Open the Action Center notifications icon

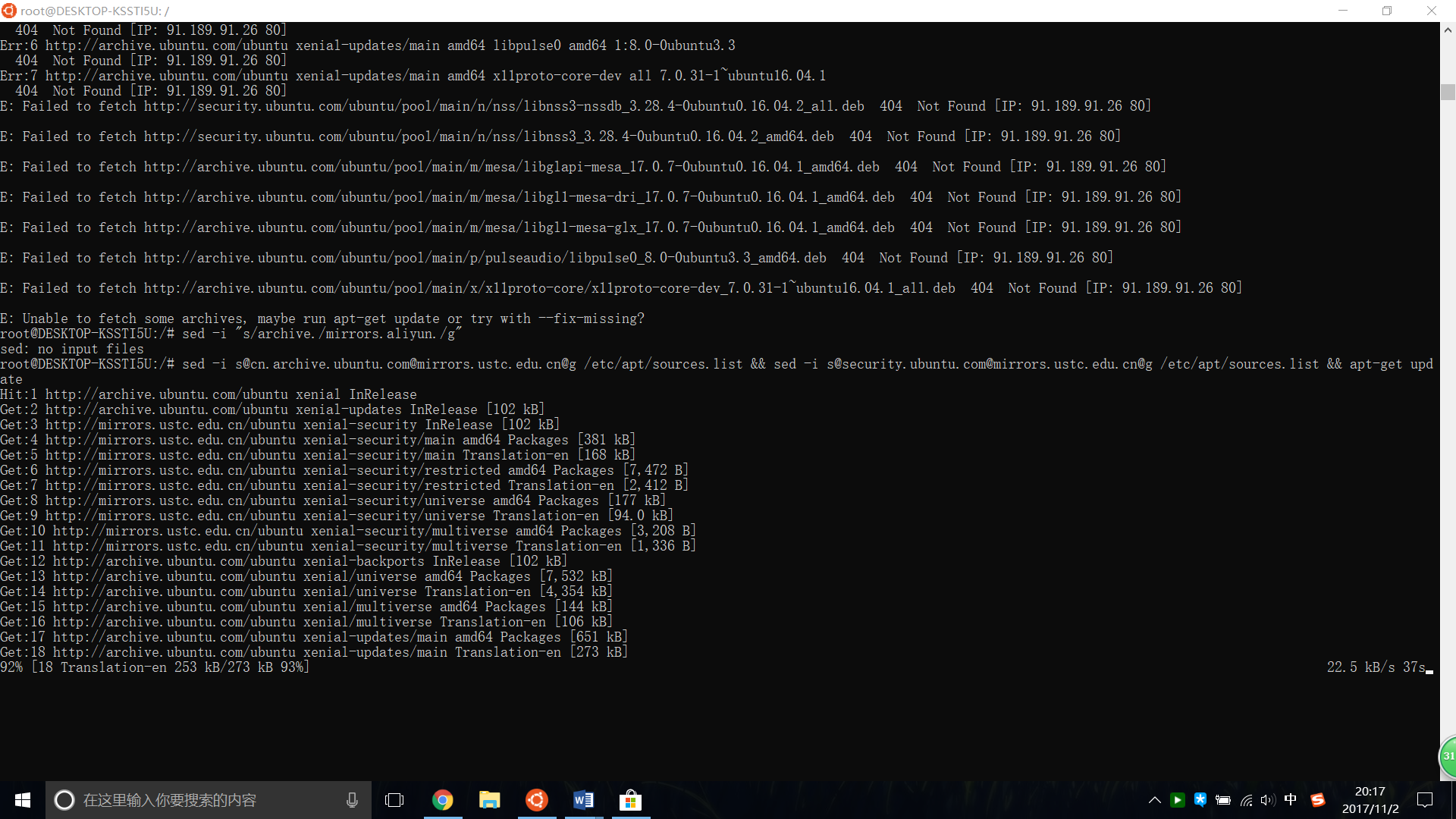click(x=1425, y=800)
